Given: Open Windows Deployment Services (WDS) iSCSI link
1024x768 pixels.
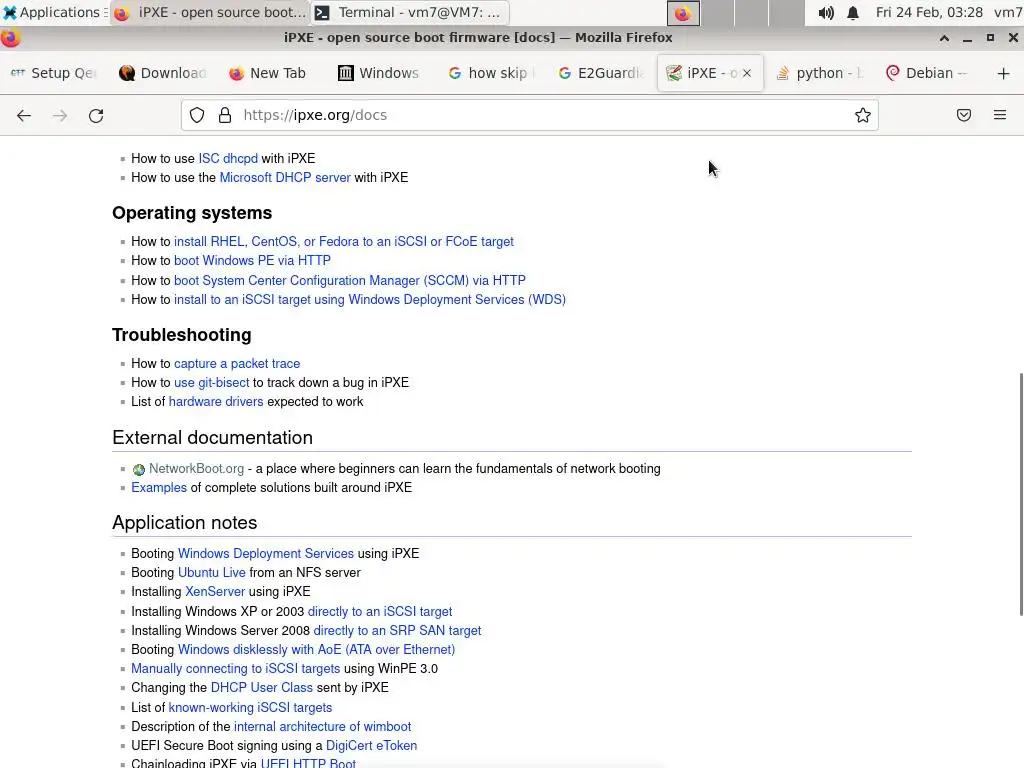Looking at the screenshot, I should (x=370, y=300).
